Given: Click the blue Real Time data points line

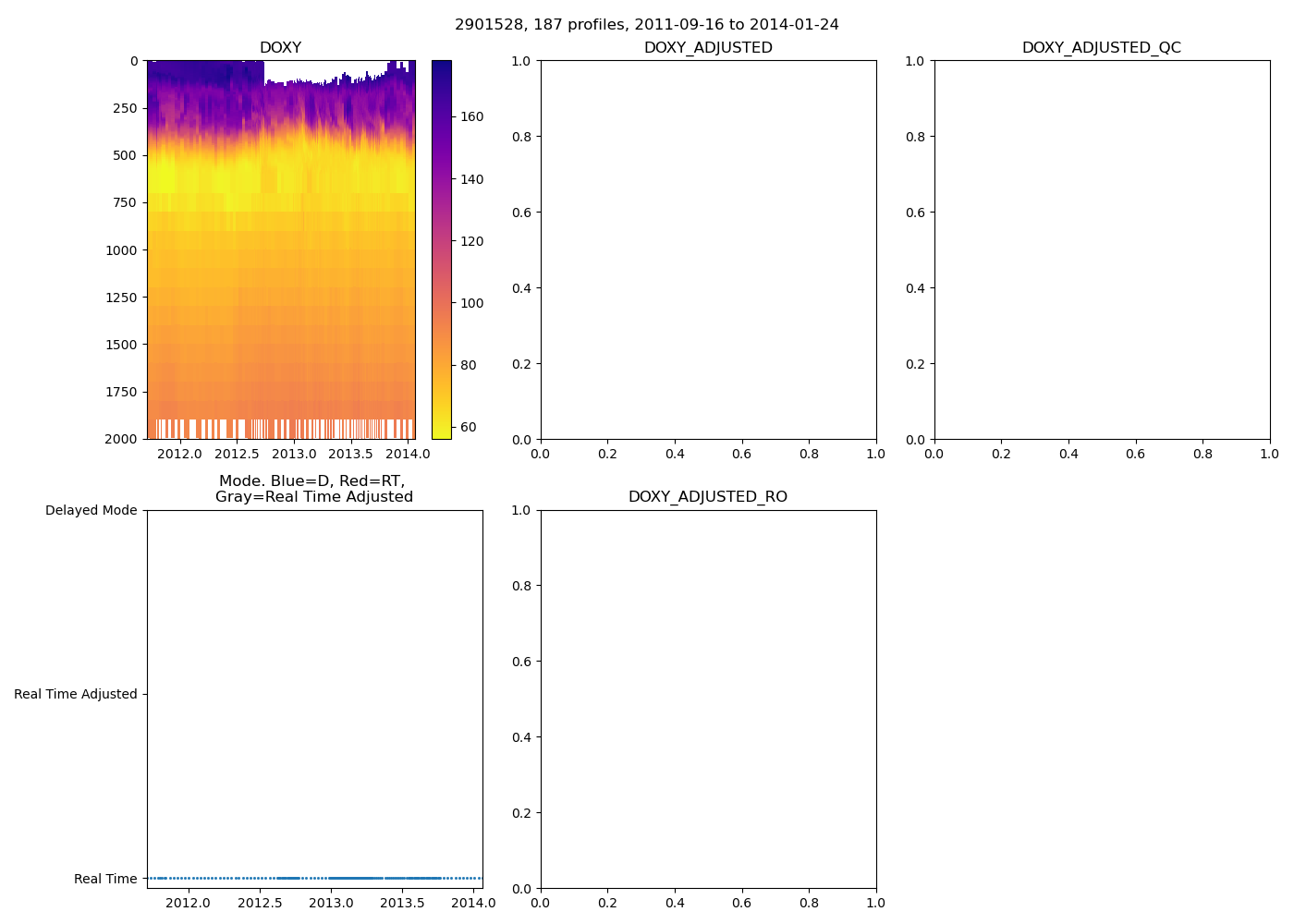Looking at the screenshot, I should pyautogui.click(x=314, y=878).
